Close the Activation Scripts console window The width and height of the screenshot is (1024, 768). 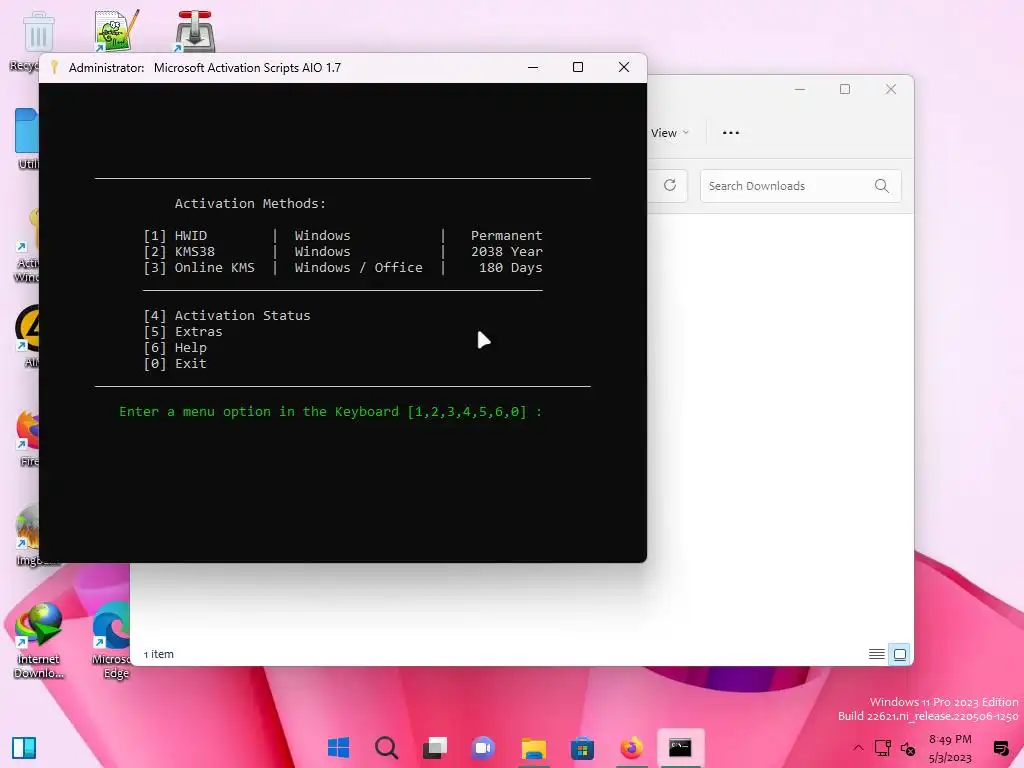[x=624, y=67]
